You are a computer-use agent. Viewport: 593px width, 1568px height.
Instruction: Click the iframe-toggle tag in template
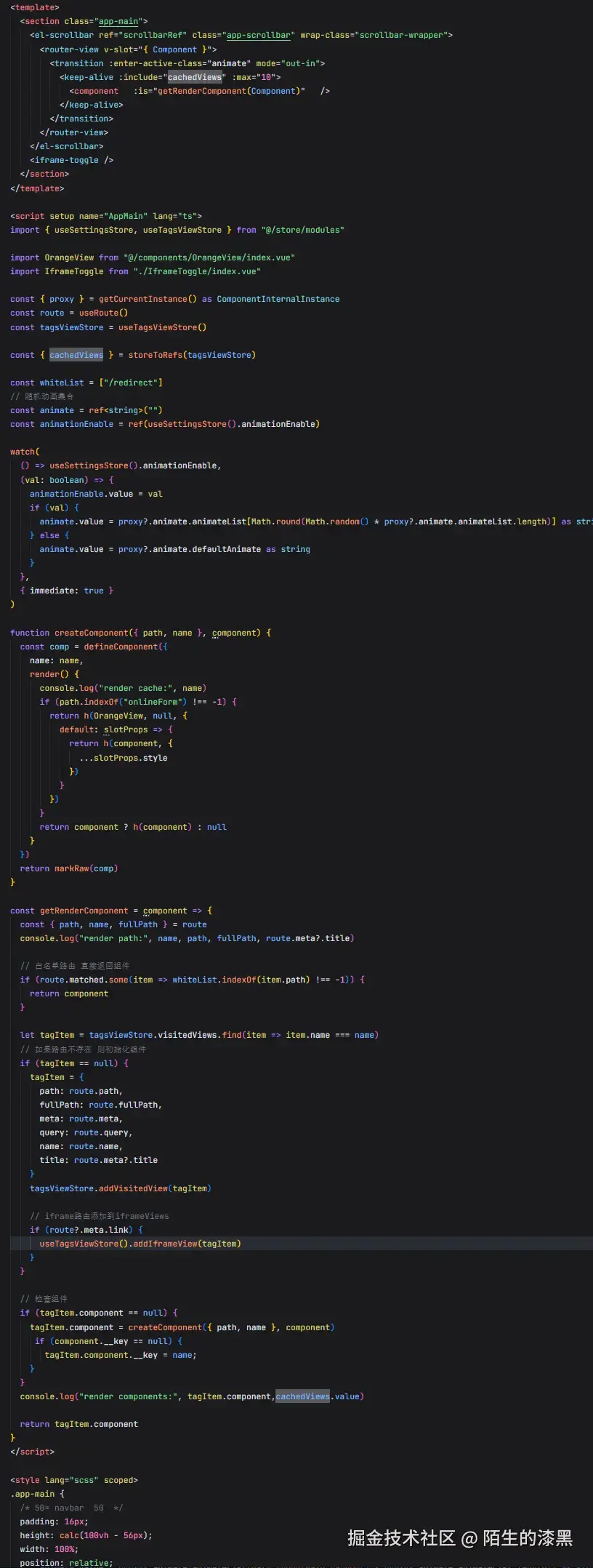coord(71,160)
